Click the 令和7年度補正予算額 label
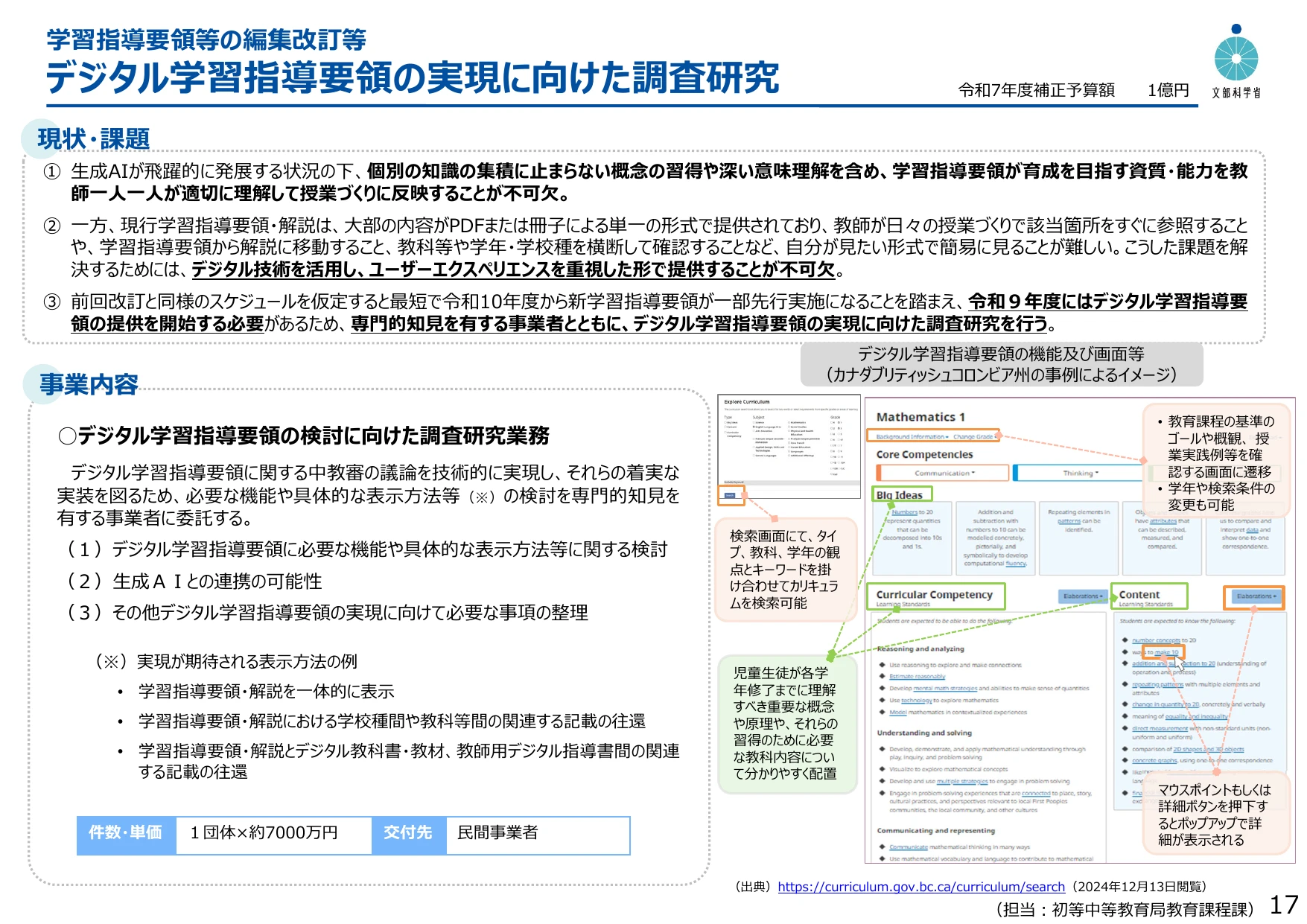The image size is (1307, 924). pos(1037,90)
